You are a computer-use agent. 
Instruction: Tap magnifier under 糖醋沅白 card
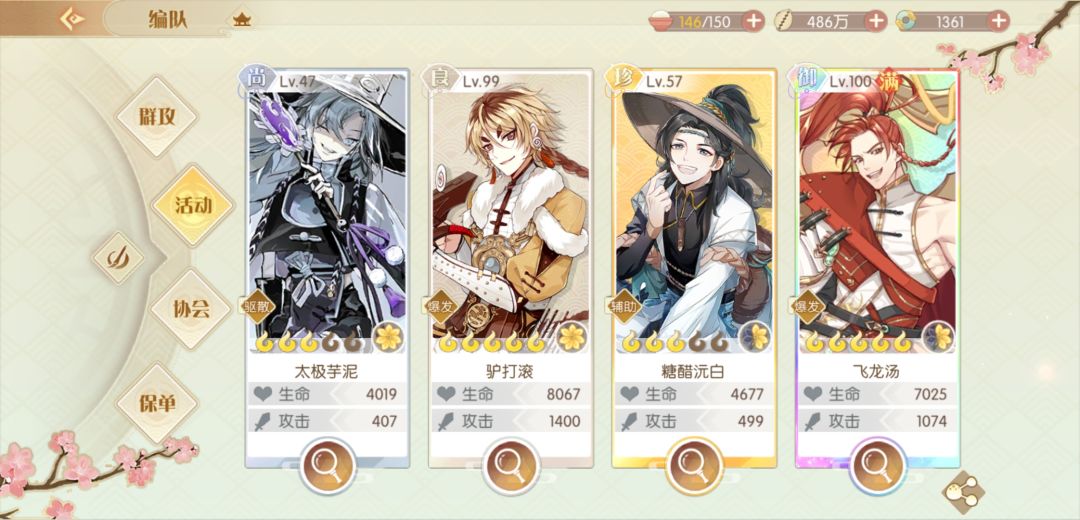click(x=694, y=465)
